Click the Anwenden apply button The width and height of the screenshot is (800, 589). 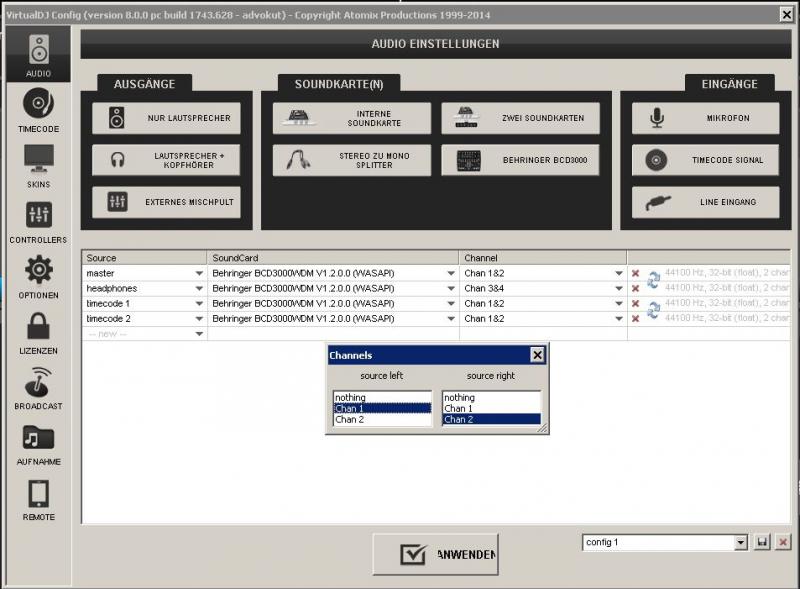(x=435, y=554)
